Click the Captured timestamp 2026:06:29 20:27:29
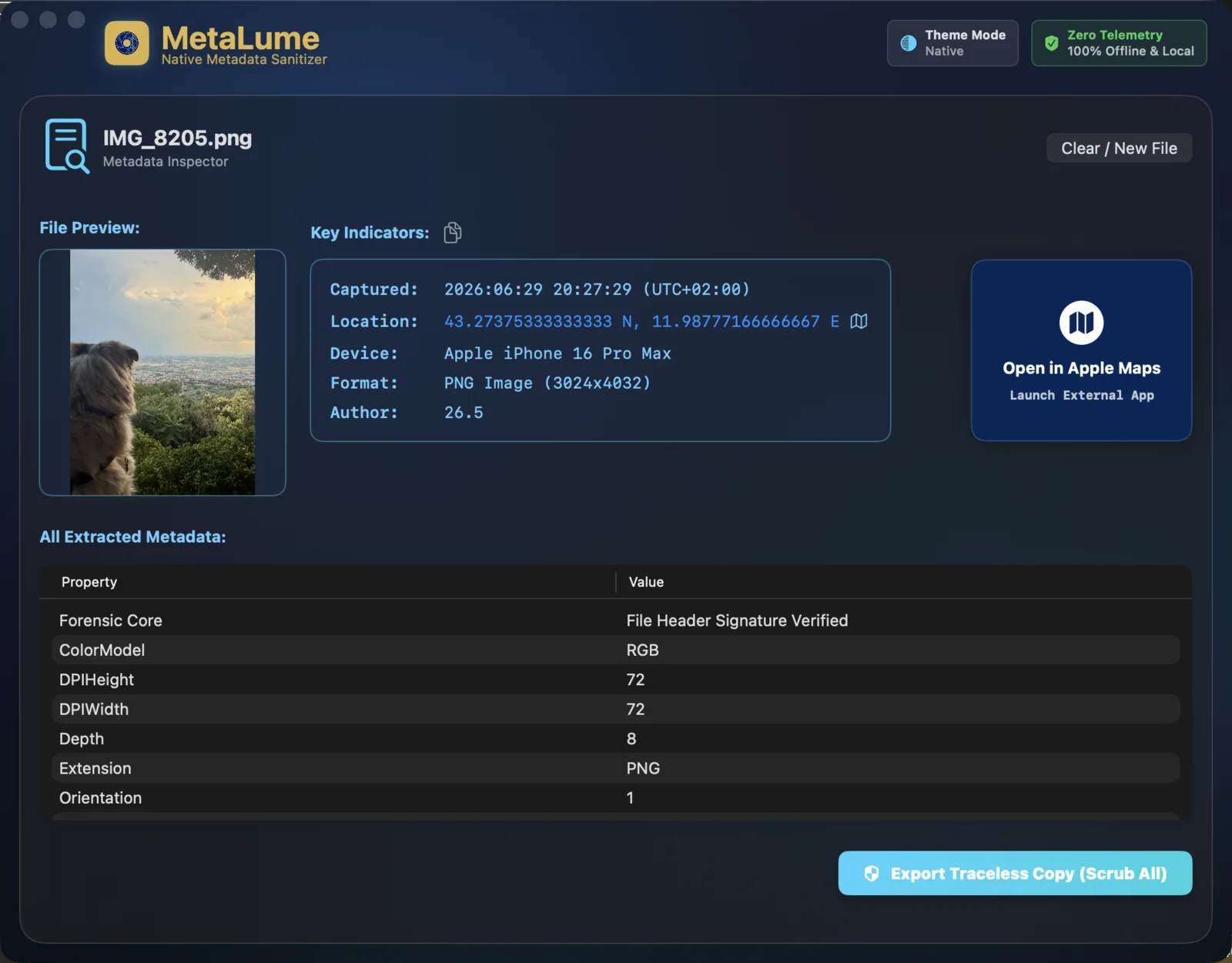The height and width of the screenshot is (963, 1232). (x=537, y=289)
